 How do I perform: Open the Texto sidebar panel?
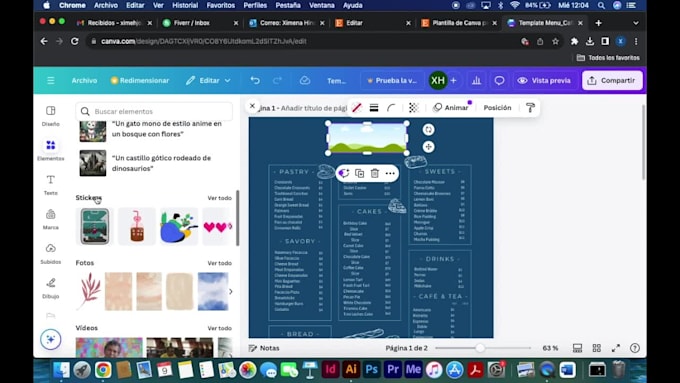[51, 185]
